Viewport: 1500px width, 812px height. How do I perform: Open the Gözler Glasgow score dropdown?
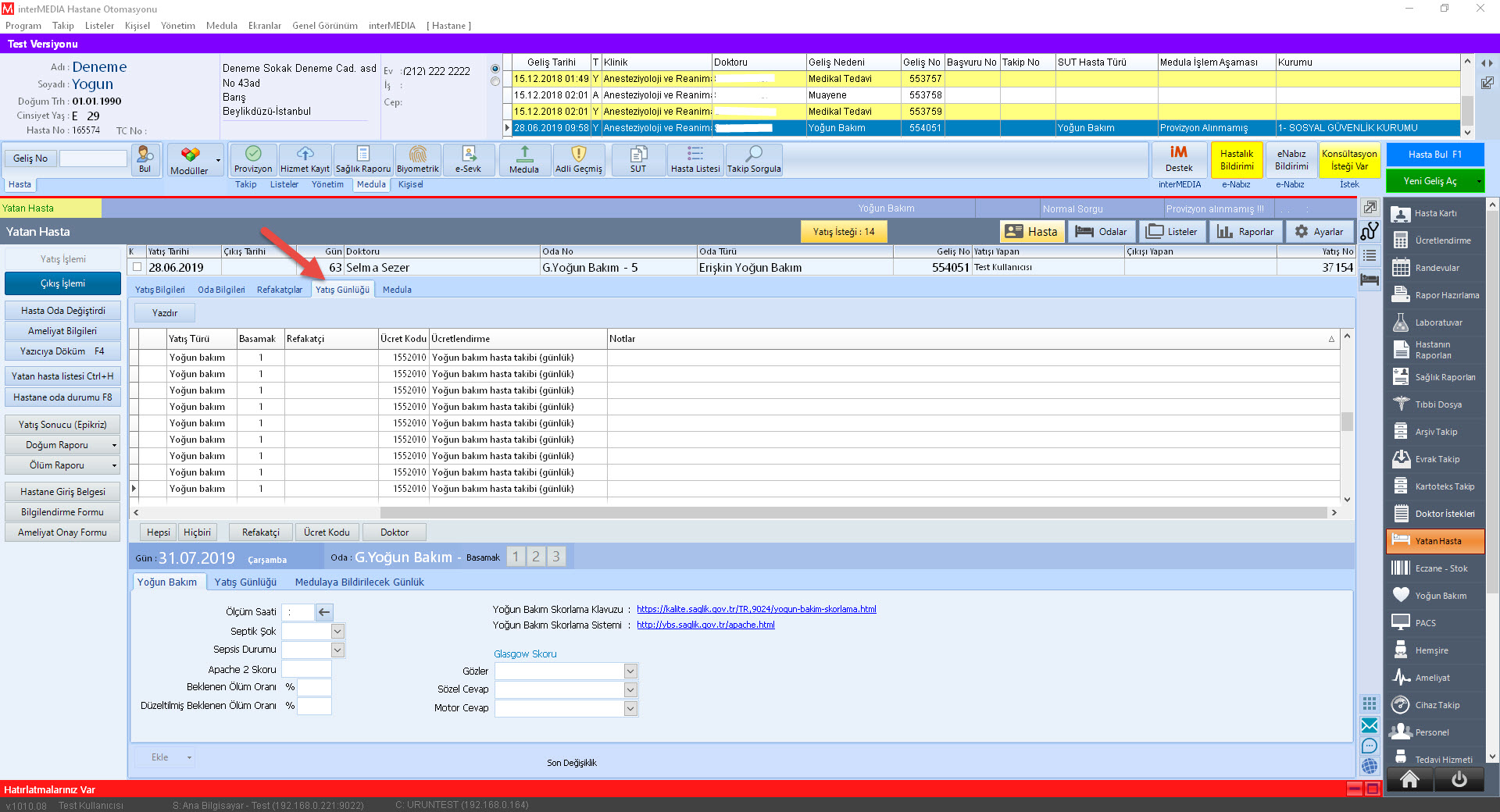pos(630,671)
